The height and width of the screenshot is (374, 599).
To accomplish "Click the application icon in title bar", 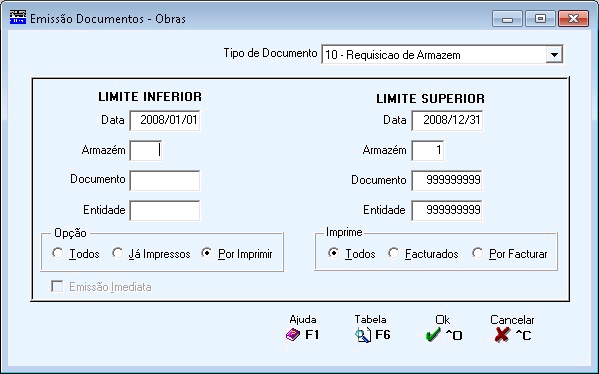I will [18, 18].
